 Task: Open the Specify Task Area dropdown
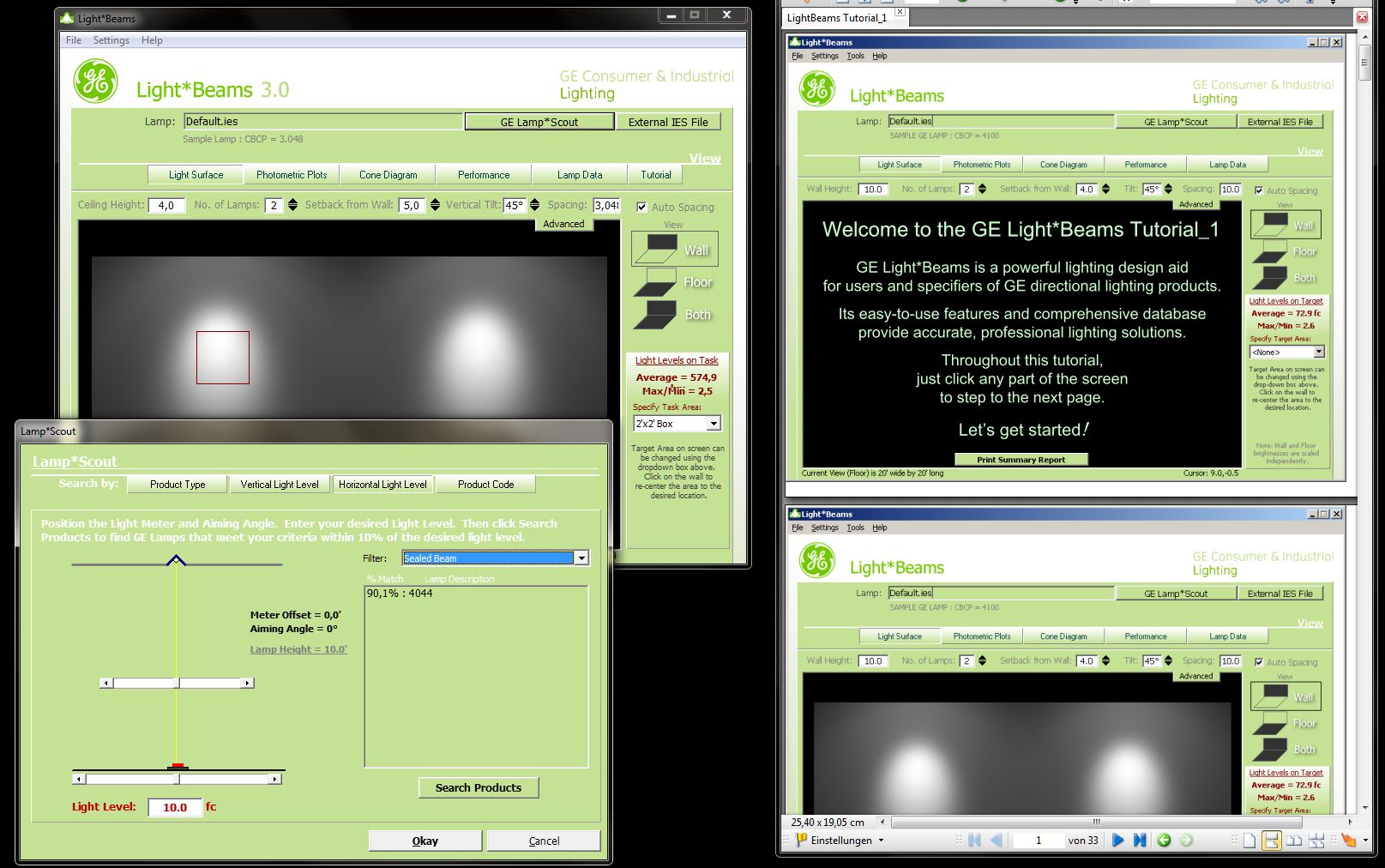click(x=714, y=424)
